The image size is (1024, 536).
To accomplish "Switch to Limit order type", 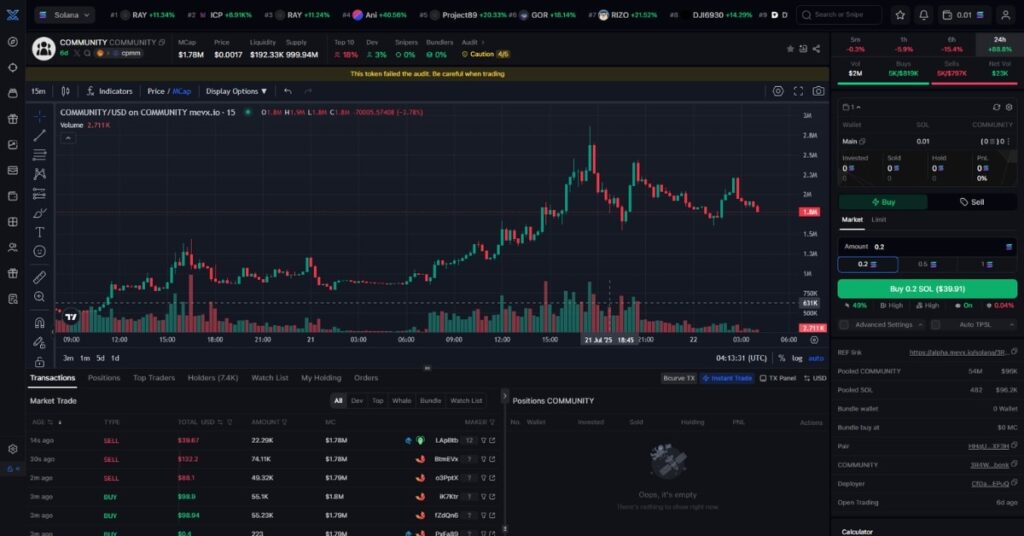I will click(x=878, y=219).
